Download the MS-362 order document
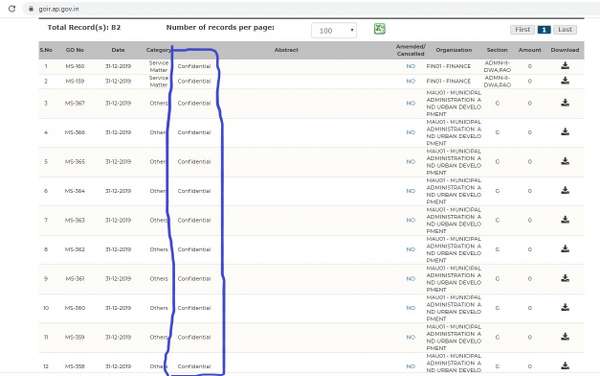The height and width of the screenshot is (376, 600). (565, 249)
